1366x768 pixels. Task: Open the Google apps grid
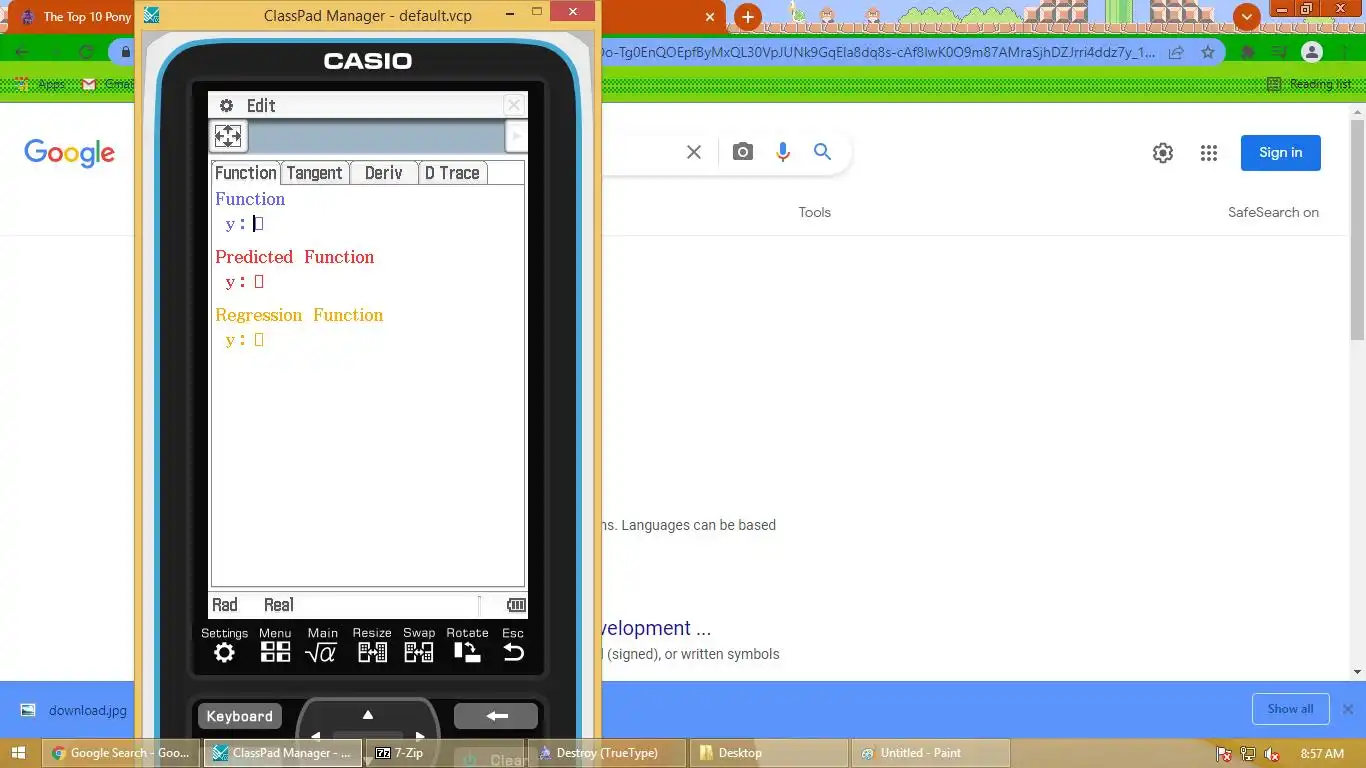(x=1209, y=153)
